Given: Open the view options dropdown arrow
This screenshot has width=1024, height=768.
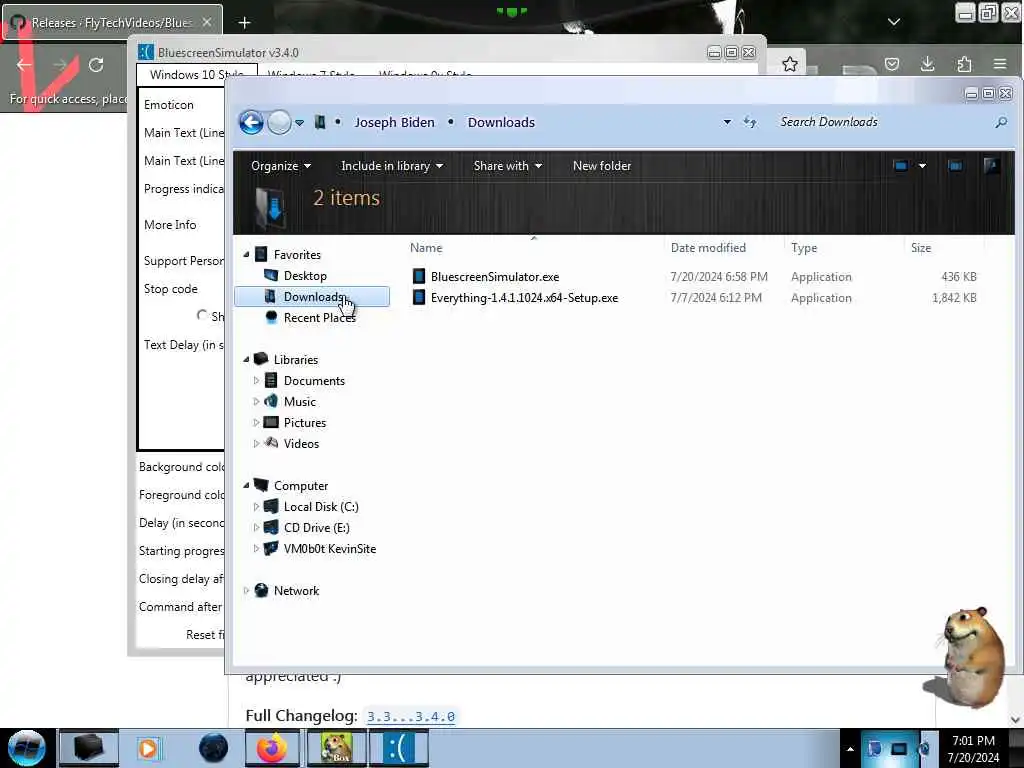Looking at the screenshot, I should tap(922, 166).
